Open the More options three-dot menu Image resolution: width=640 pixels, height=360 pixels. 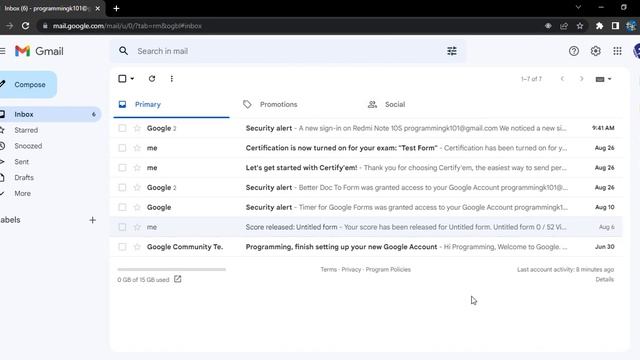click(171, 79)
